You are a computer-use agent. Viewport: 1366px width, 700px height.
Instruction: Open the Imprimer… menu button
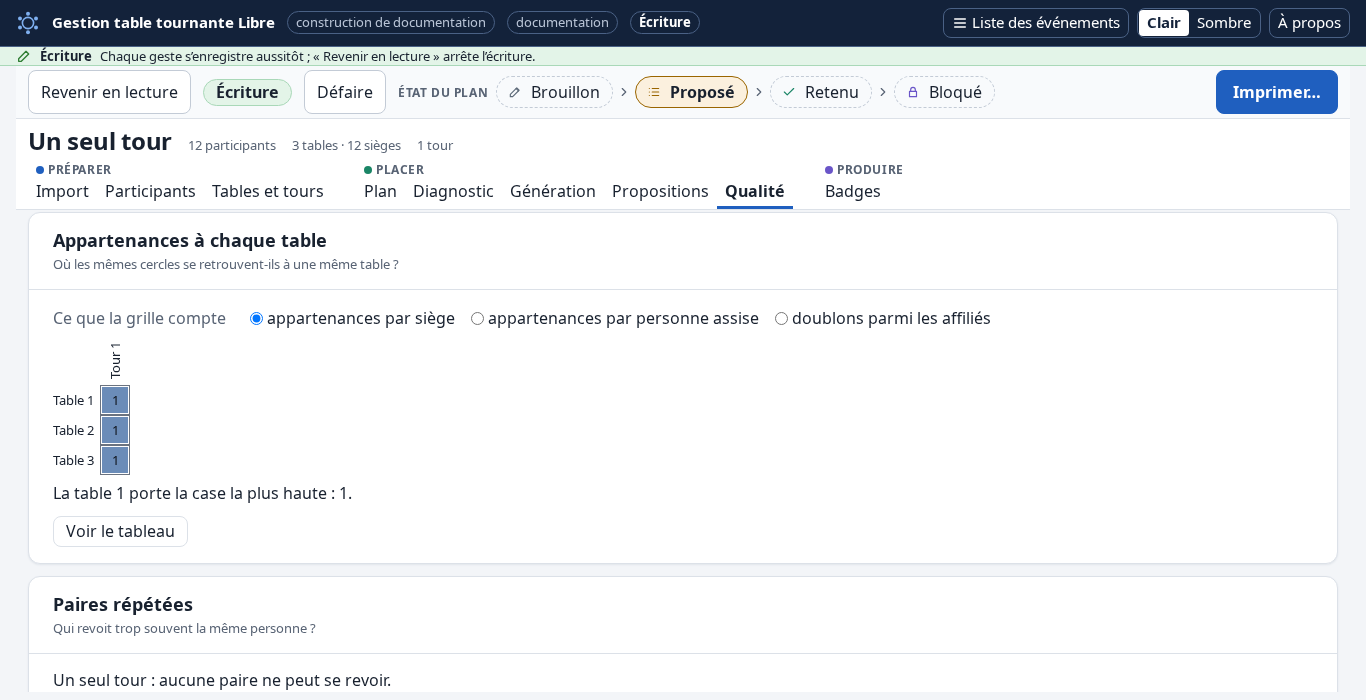tap(1277, 92)
